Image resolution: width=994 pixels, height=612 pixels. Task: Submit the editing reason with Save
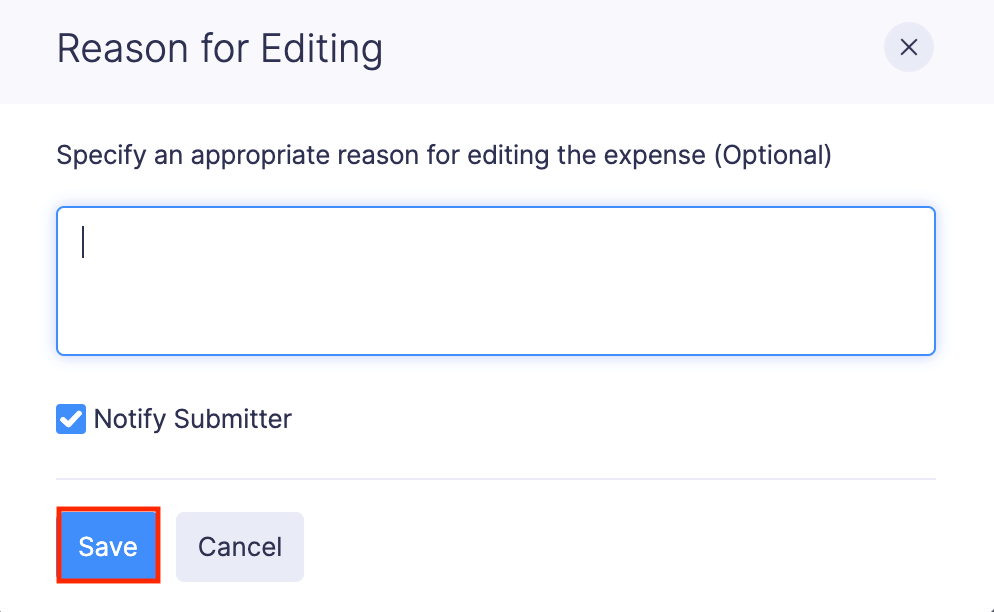107,546
